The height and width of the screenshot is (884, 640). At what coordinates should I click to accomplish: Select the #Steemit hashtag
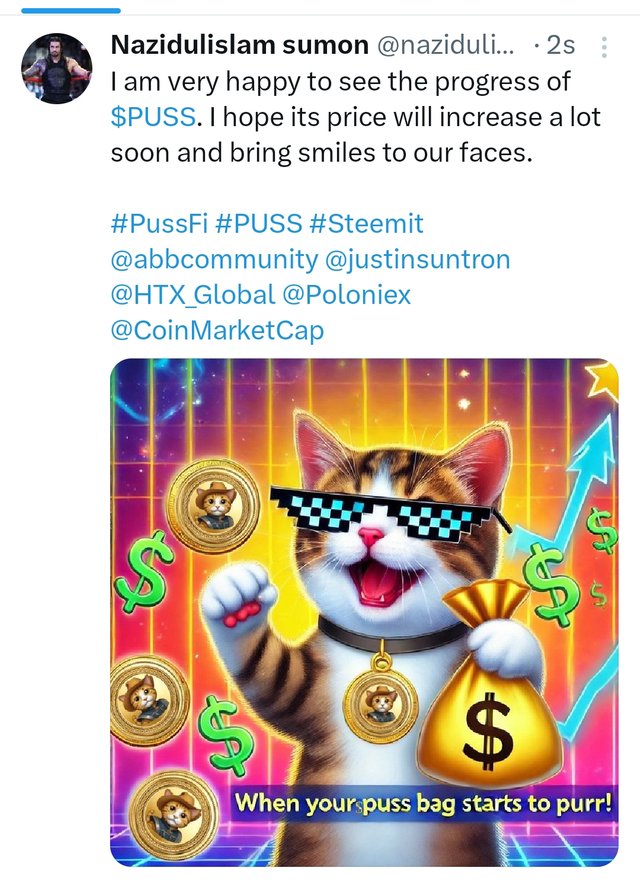point(366,223)
